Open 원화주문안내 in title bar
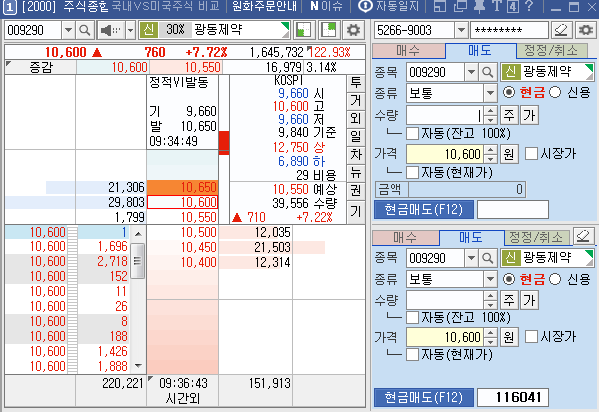 click(264, 6)
